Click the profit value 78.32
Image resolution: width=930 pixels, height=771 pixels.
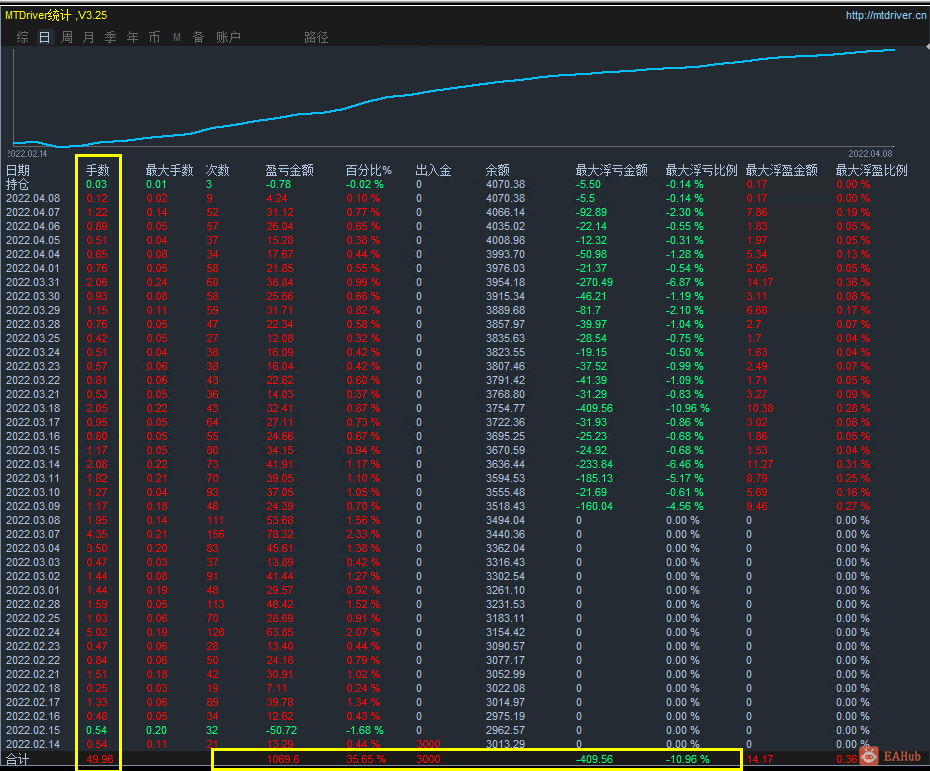[x=280, y=534]
